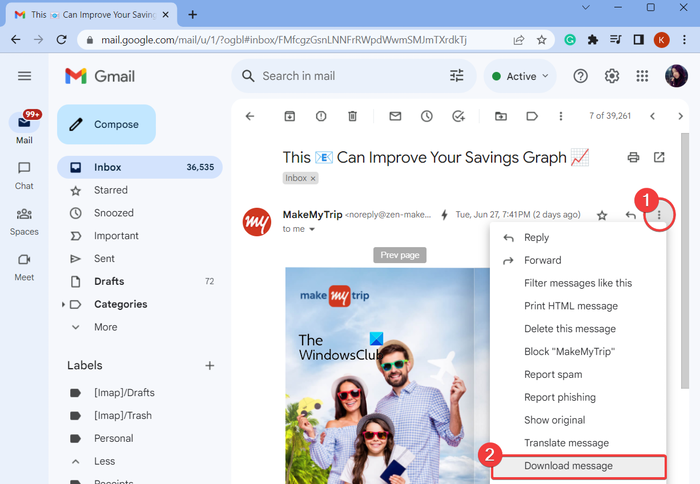Switch to Meet in the side rail
The width and height of the screenshot is (700, 484).
(24, 267)
